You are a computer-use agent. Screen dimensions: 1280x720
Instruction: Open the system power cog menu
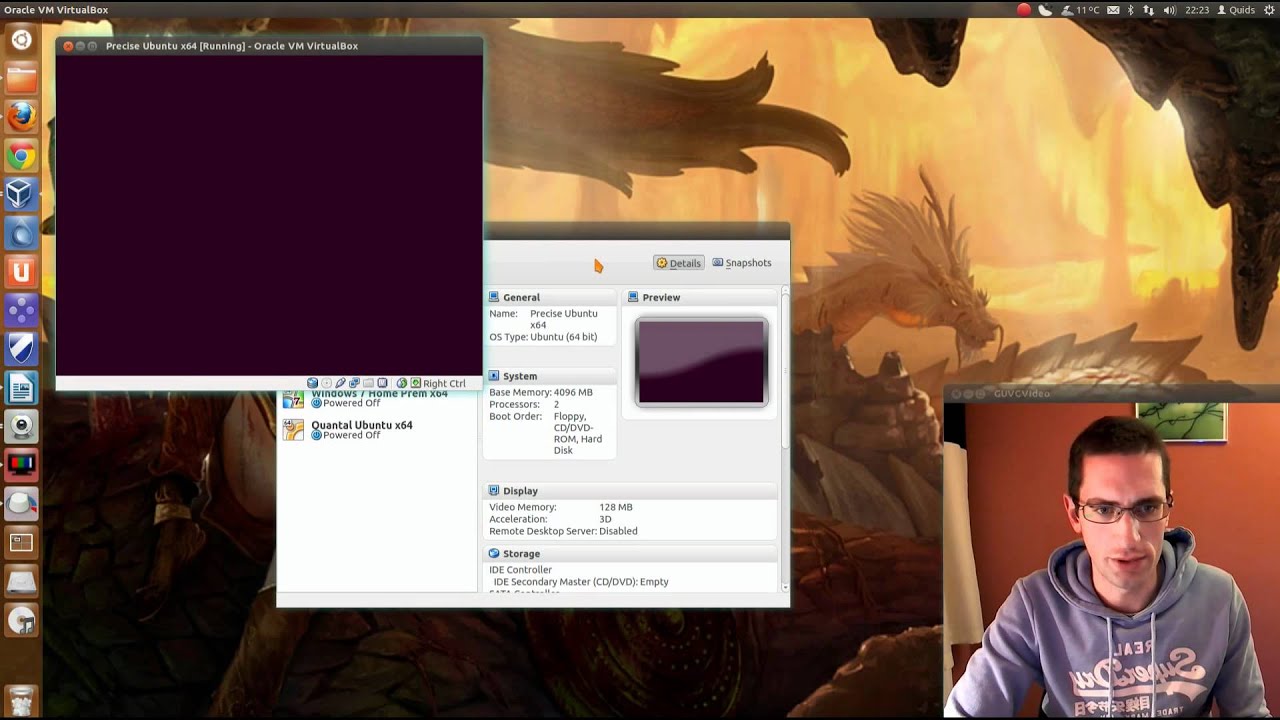pyautogui.click(x=1268, y=10)
